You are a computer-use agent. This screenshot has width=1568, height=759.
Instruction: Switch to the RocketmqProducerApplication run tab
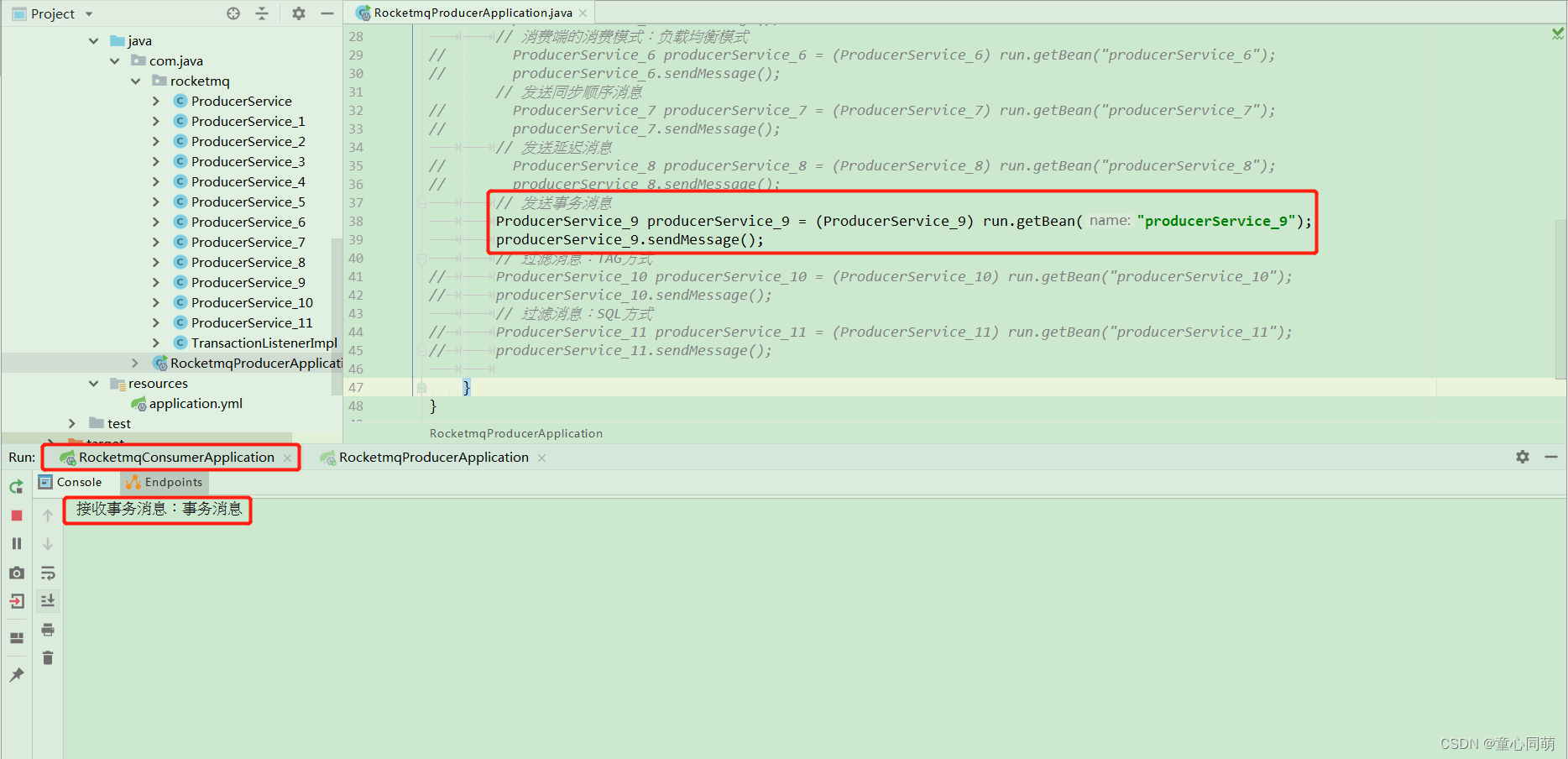click(433, 457)
